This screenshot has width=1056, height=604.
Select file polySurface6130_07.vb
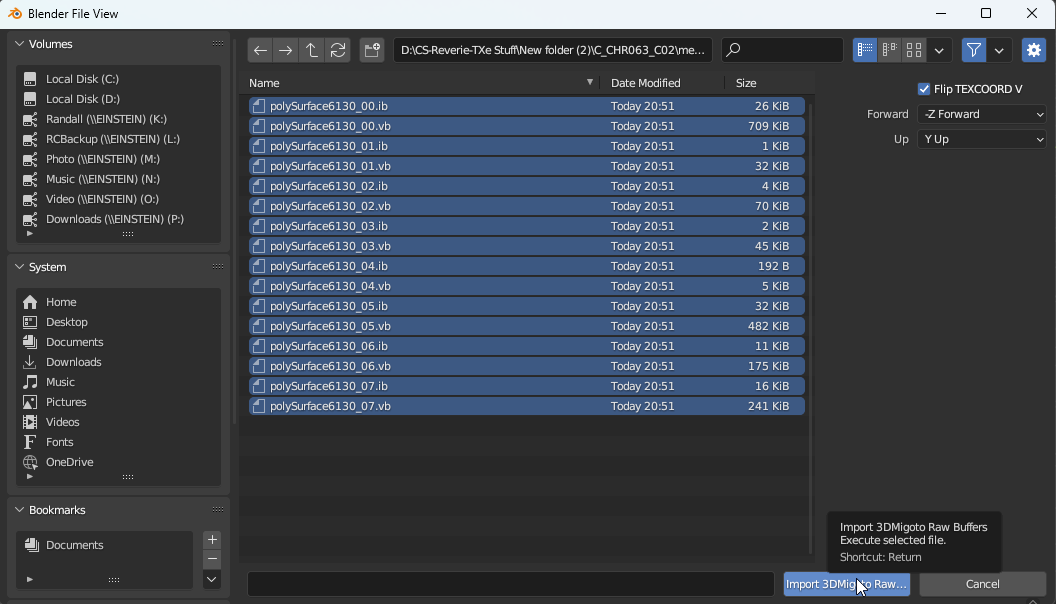527,406
